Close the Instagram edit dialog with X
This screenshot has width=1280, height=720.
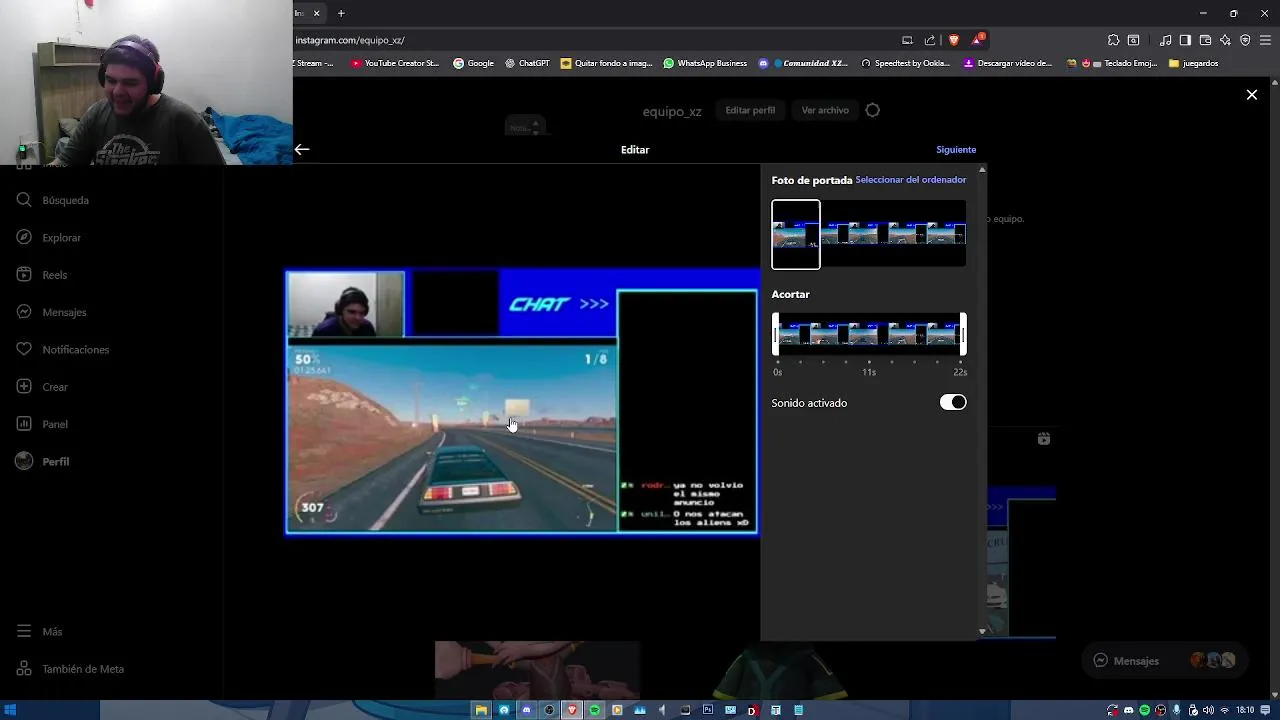1251,95
